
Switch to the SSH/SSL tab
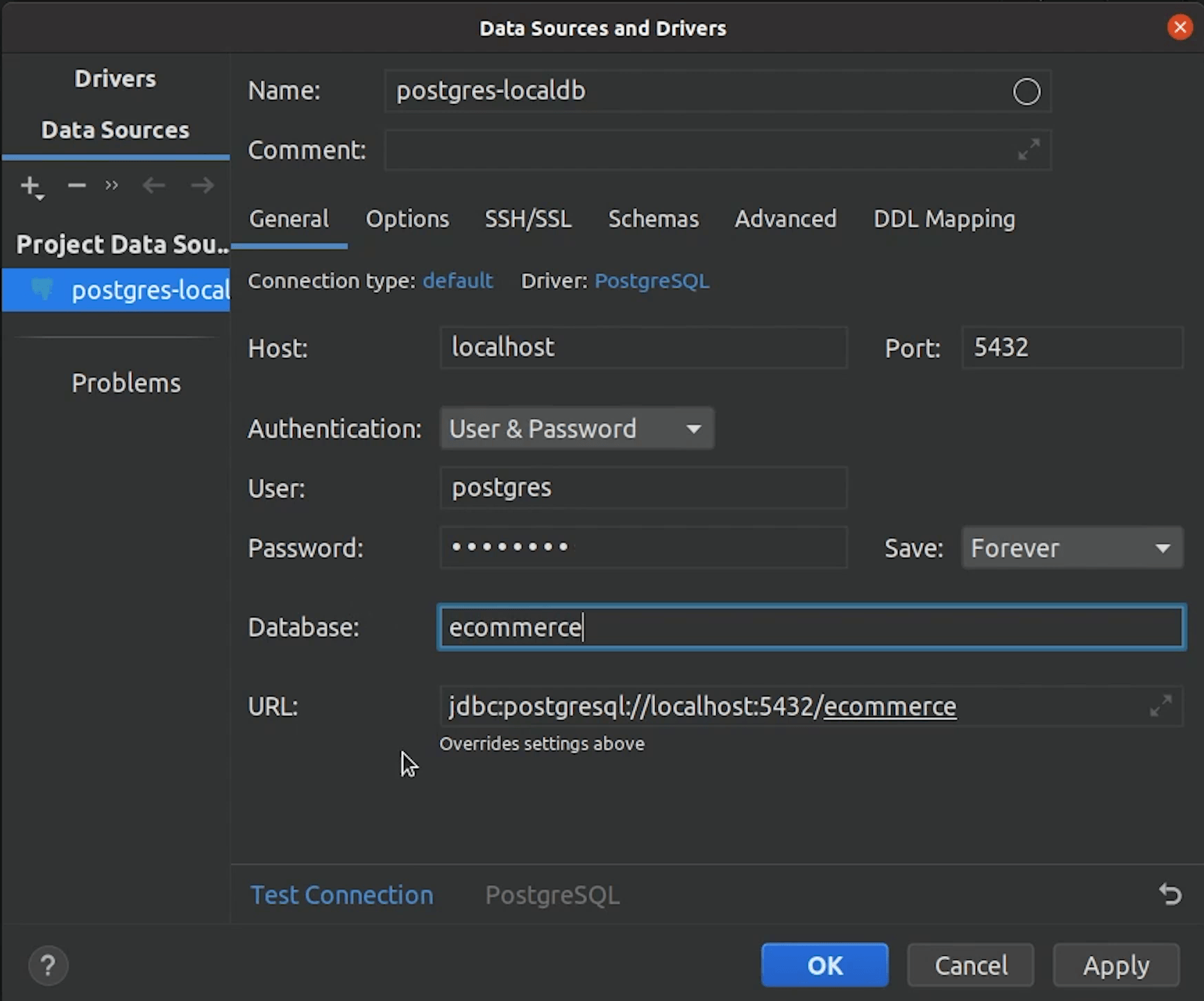click(528, 219)
